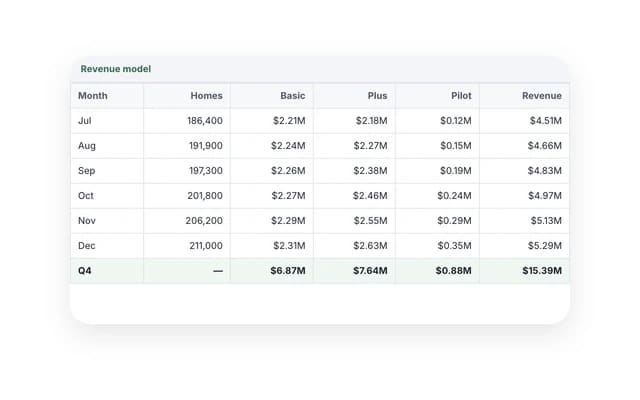640x400 pixels.
Task: Select Basic value $2.27M
Action: click(289, 196)
